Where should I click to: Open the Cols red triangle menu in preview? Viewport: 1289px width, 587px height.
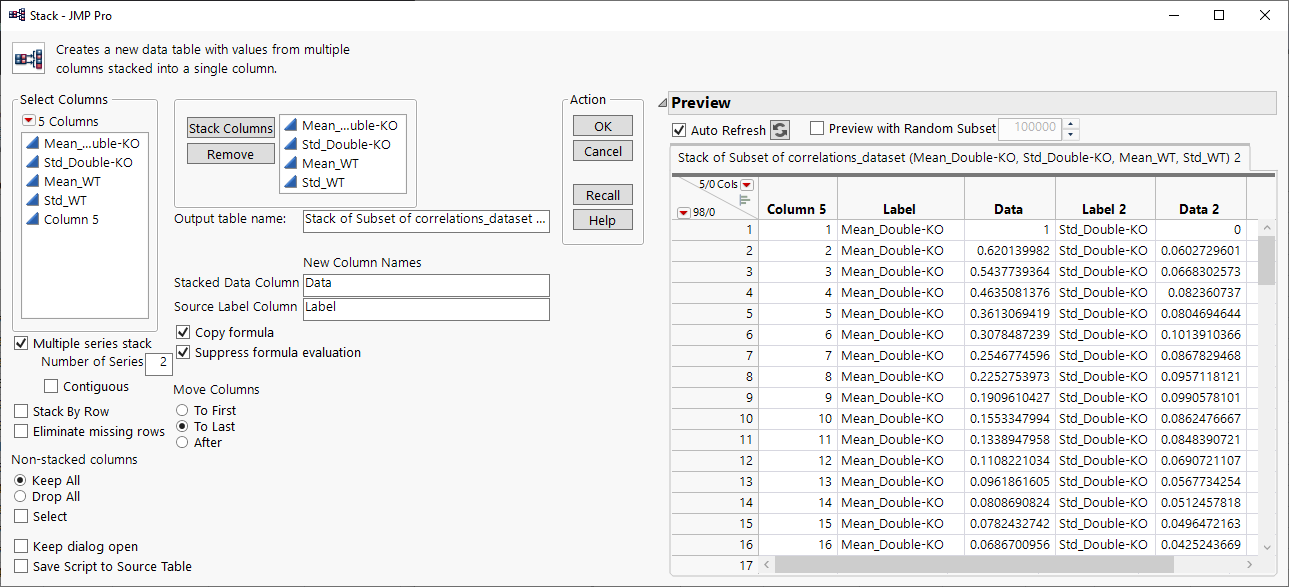(746, 185)
